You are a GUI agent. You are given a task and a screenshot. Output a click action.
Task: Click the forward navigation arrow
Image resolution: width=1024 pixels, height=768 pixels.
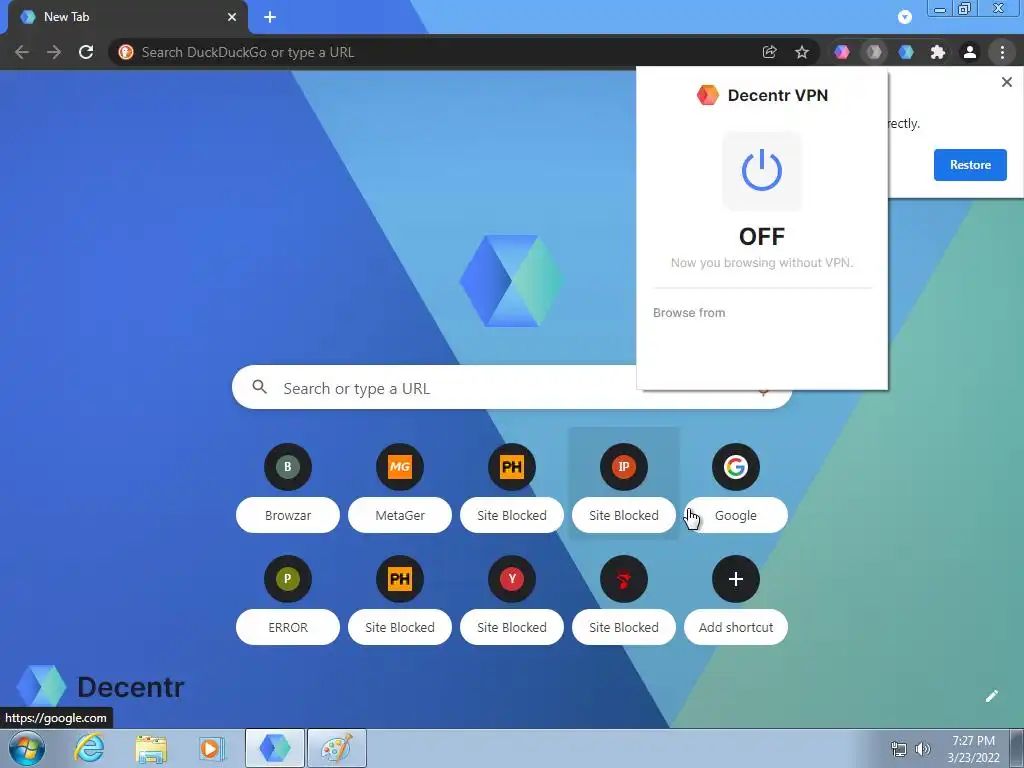coord(54,52)
